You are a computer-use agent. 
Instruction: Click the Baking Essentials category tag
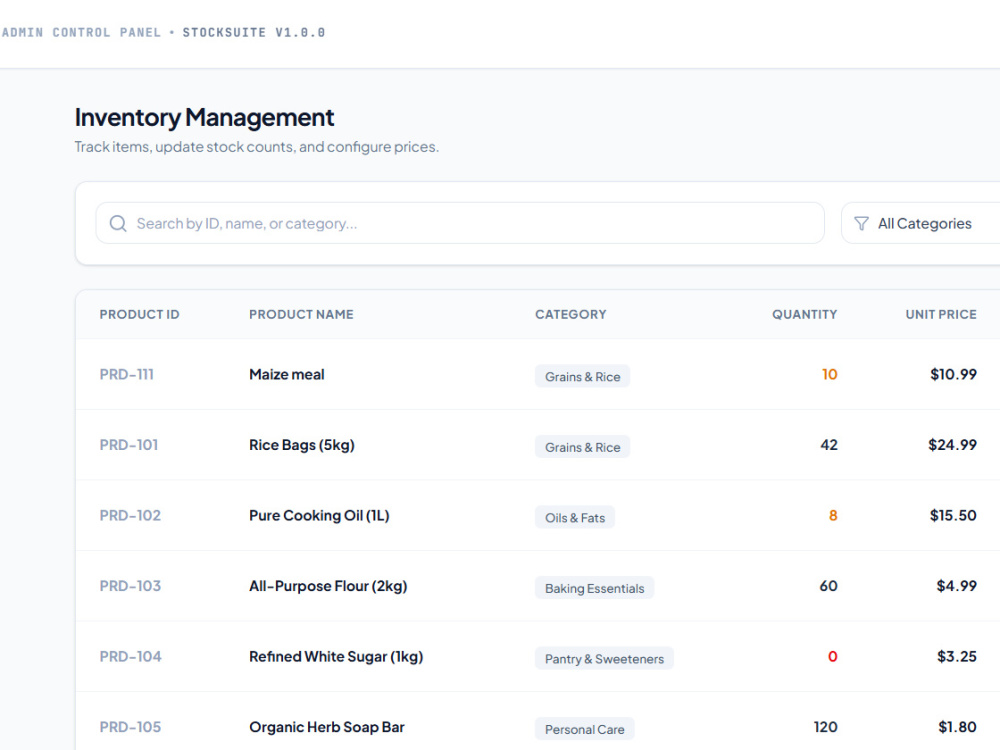594,588
